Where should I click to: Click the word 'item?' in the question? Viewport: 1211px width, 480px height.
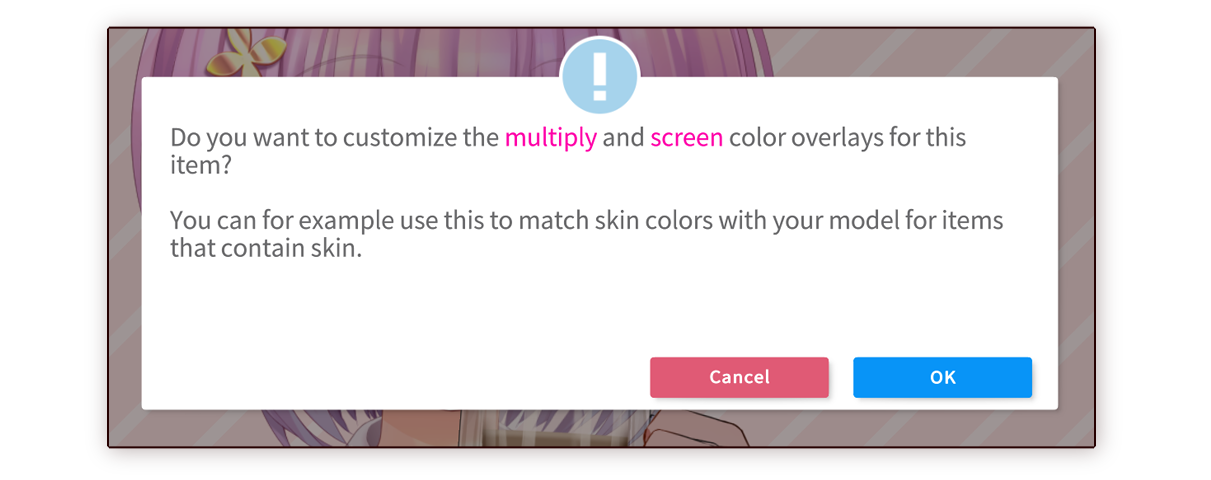[x=201, y=166]
